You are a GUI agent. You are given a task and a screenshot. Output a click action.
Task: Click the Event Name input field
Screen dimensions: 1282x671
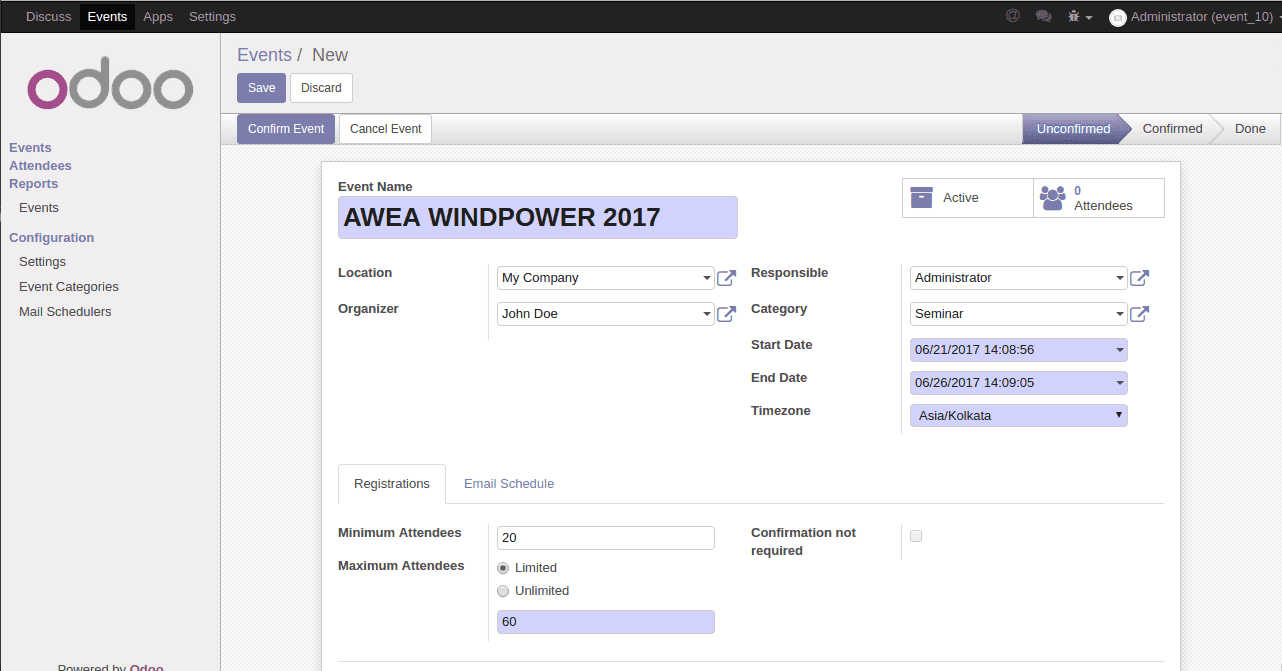[538, 217]
